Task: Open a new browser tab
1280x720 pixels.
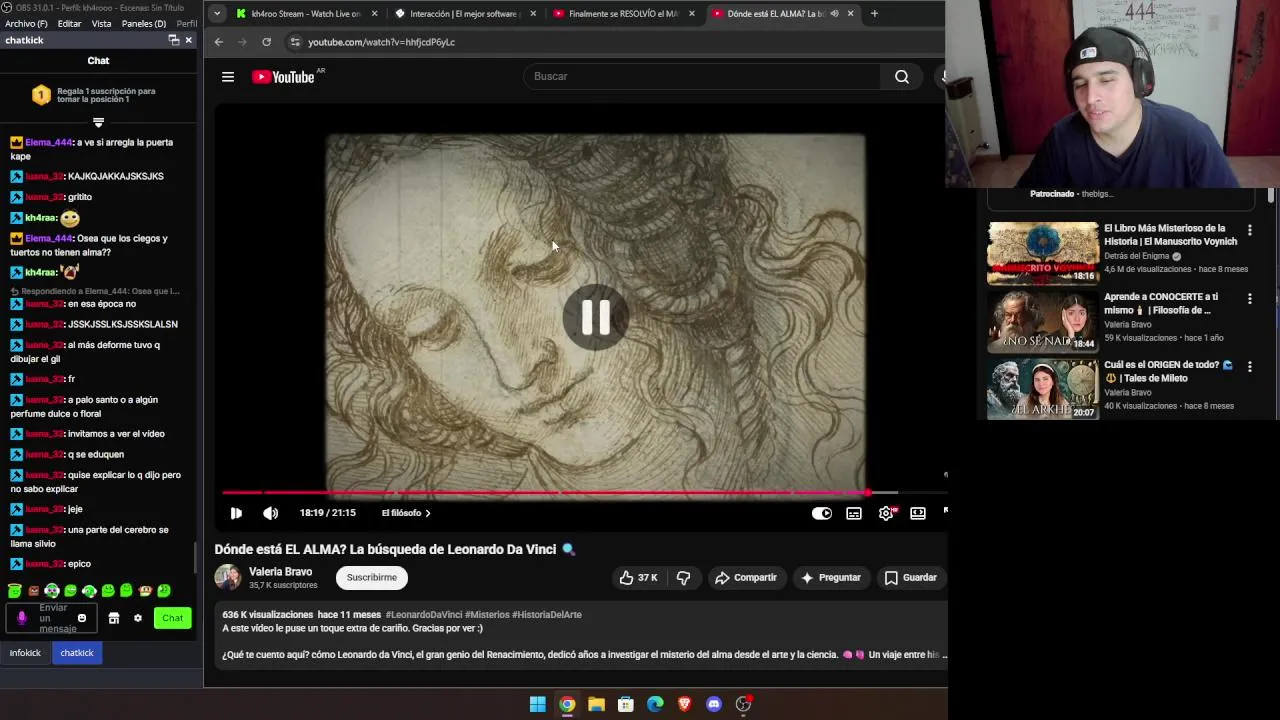Action: point(874,14)
